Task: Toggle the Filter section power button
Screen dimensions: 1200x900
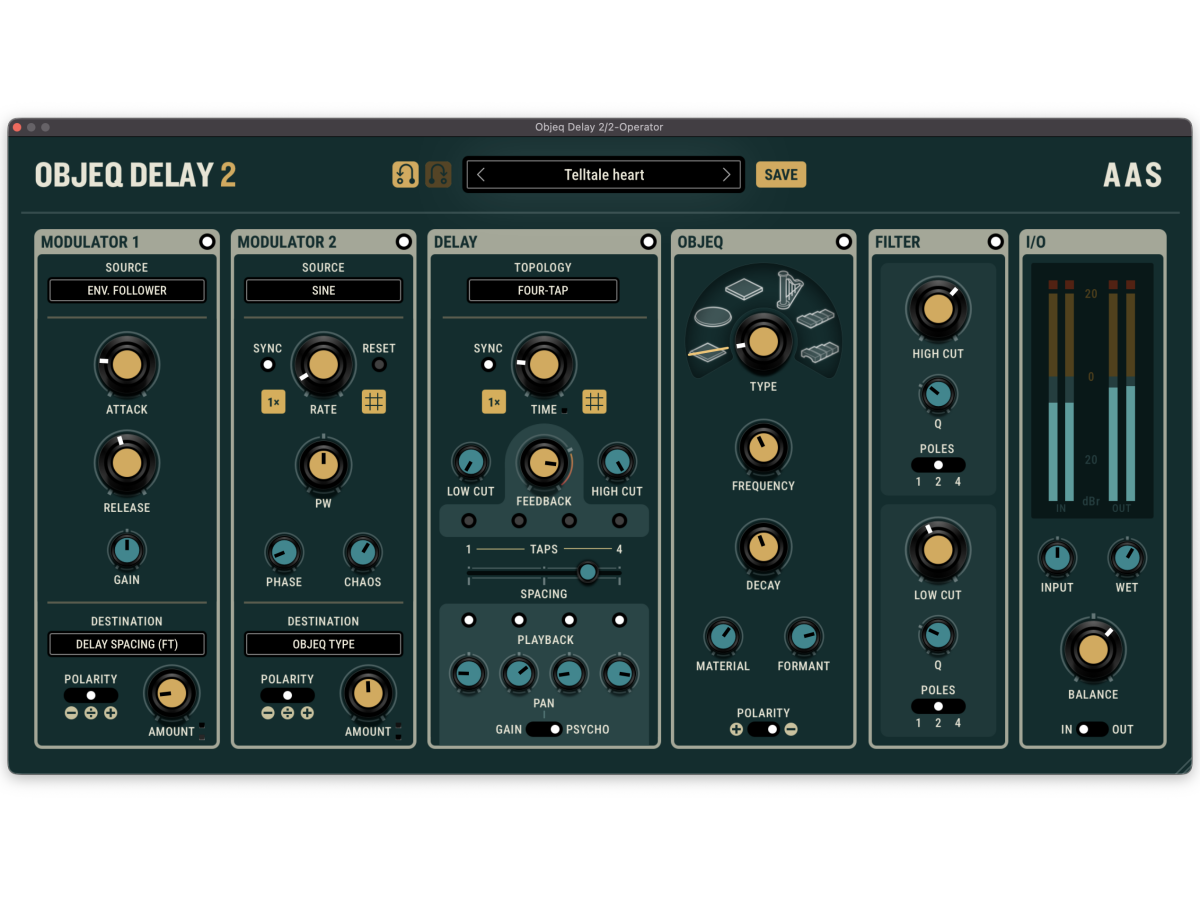Action: tap(995, 242)
